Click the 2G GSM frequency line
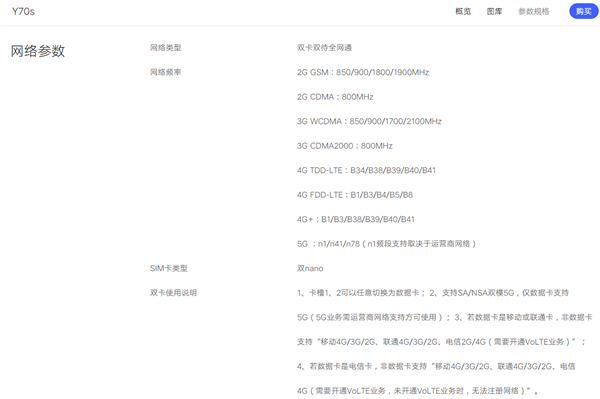 [363, 72]
